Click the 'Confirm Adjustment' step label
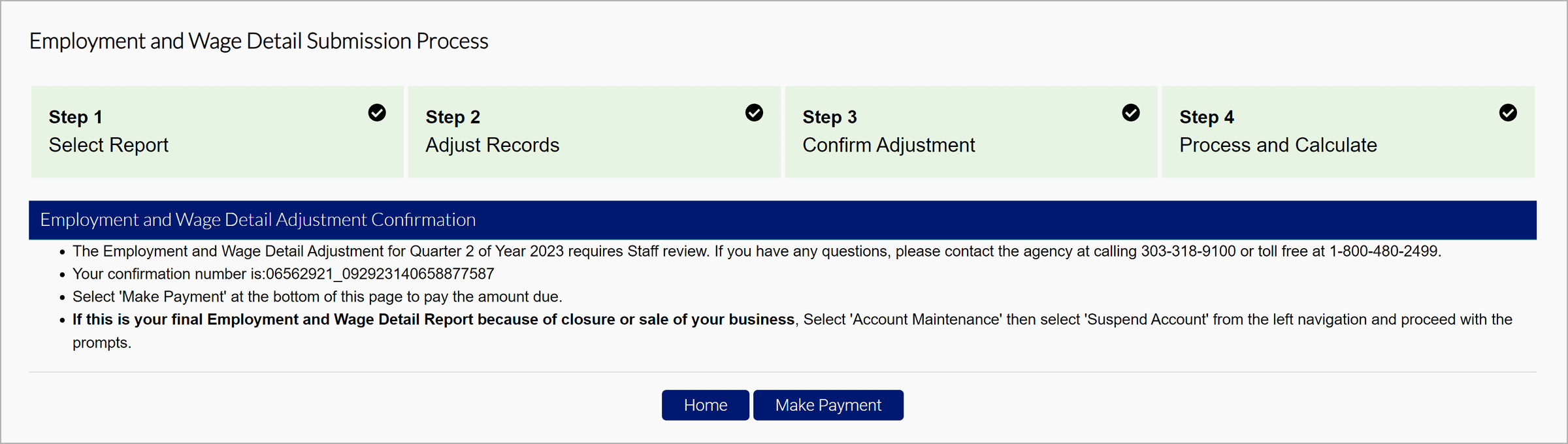 point(889,145)
